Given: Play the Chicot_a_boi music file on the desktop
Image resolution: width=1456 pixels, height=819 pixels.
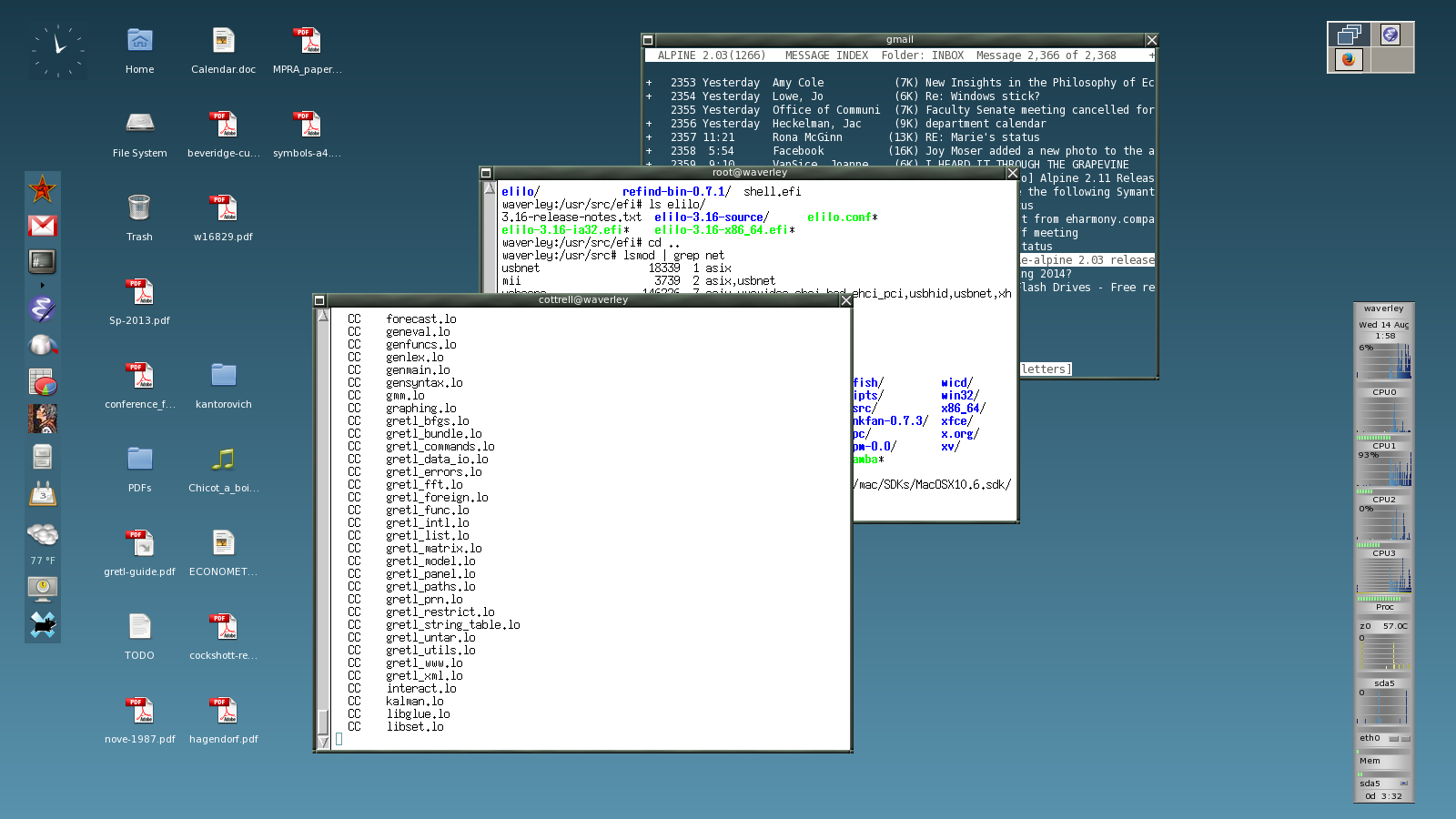Looking at the screenshot, I should click(222, 460).
